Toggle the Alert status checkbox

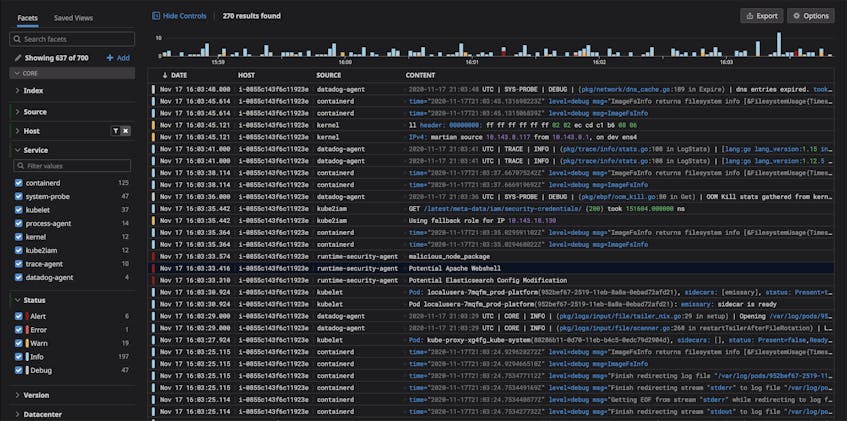coord(19,317)
